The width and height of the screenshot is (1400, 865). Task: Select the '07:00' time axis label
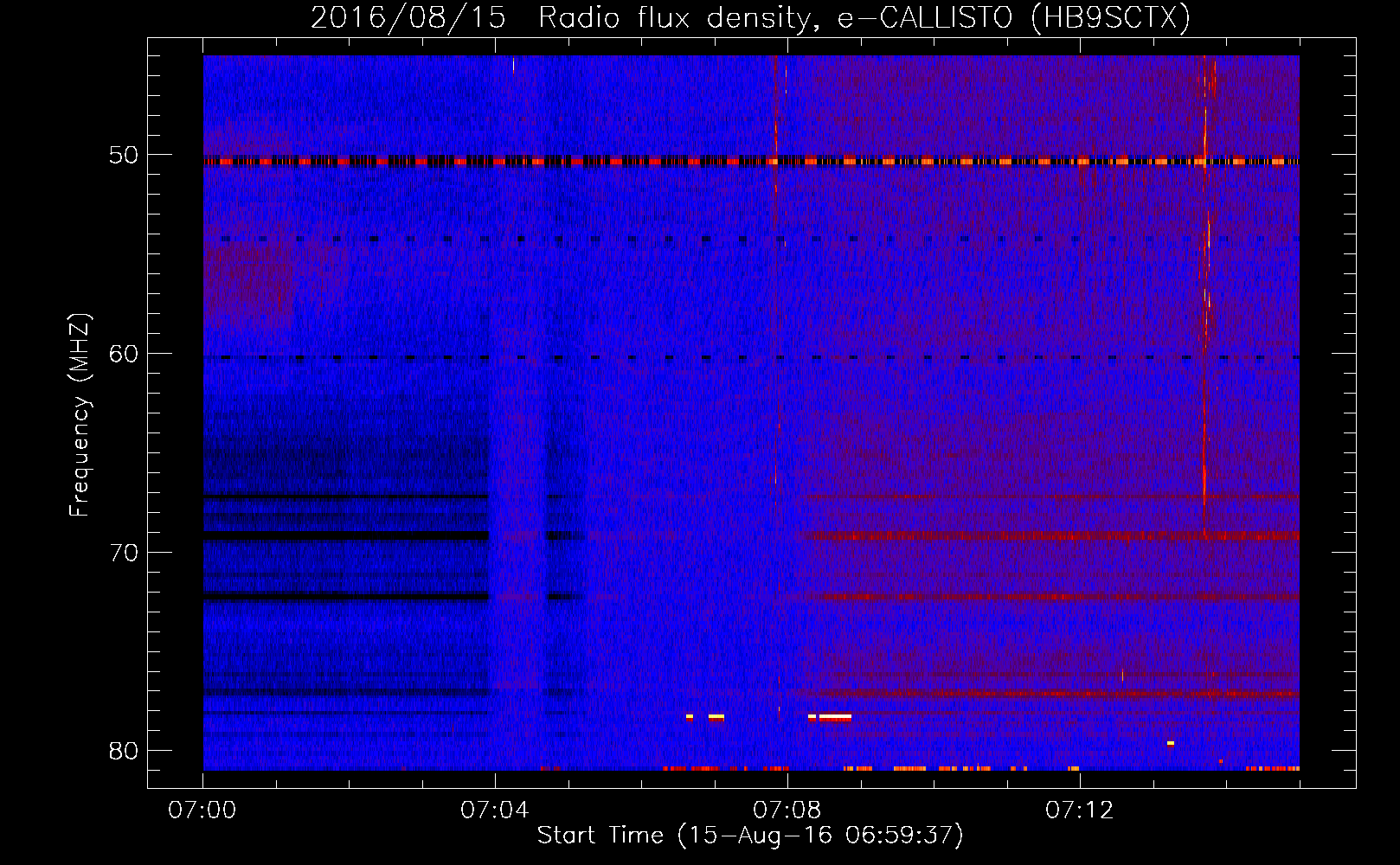[202, 811]
